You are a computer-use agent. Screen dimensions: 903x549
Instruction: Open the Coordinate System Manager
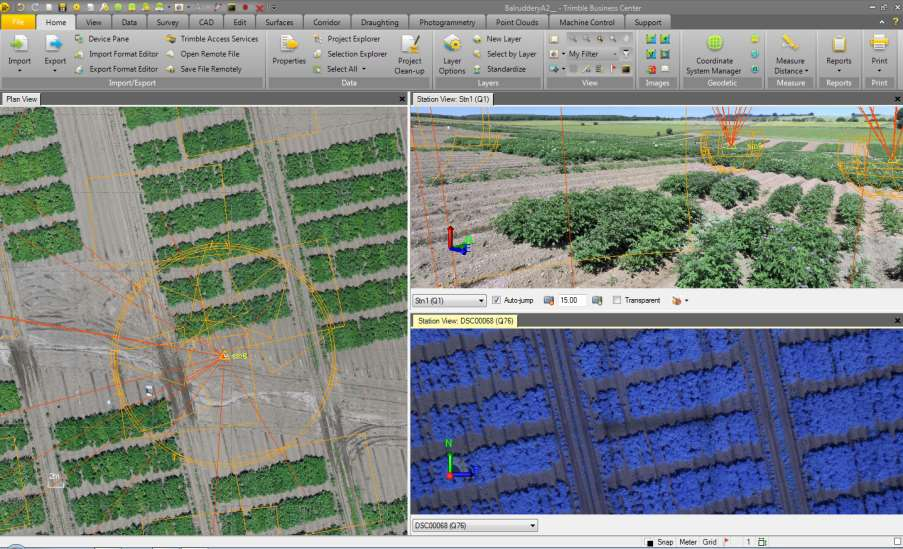714,54
